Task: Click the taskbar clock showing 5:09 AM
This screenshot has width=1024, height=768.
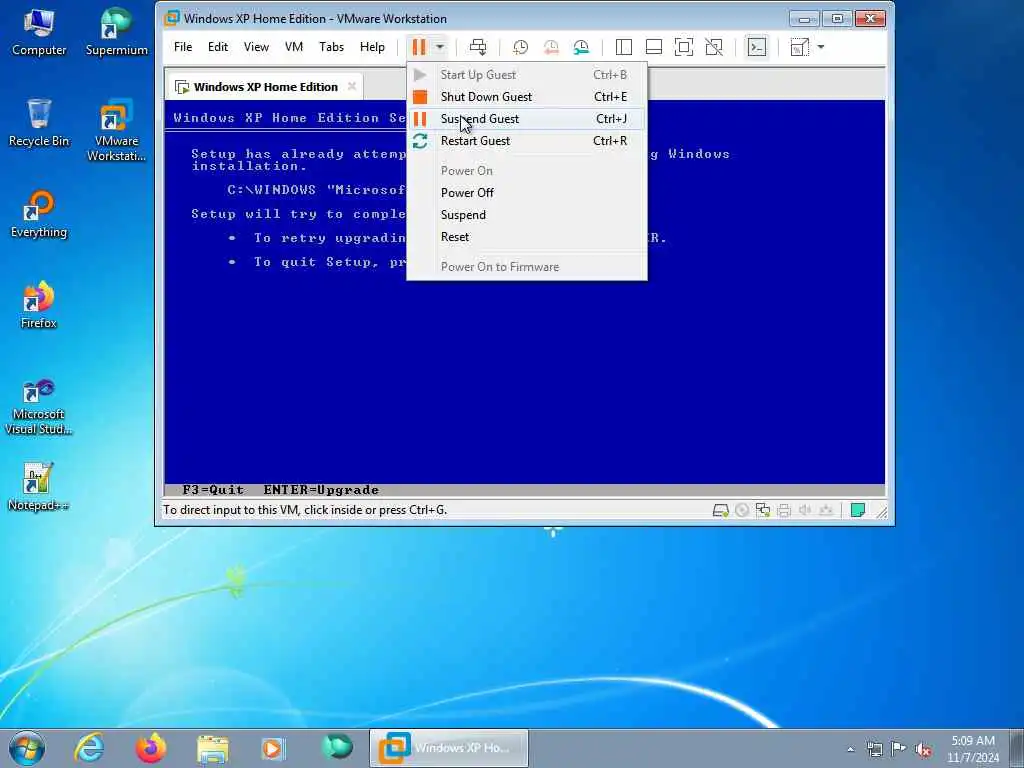Action: point(973,749)
